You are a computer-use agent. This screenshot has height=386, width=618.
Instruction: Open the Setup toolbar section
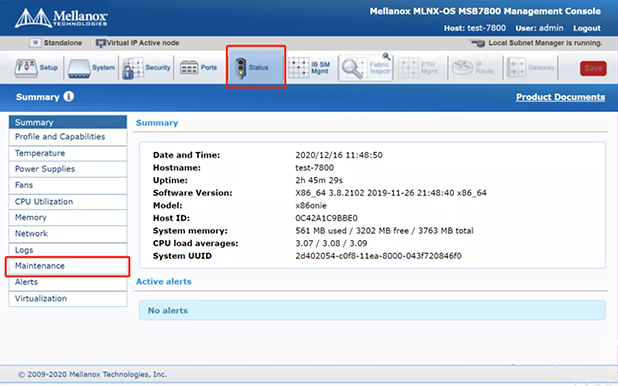point(36,68)
